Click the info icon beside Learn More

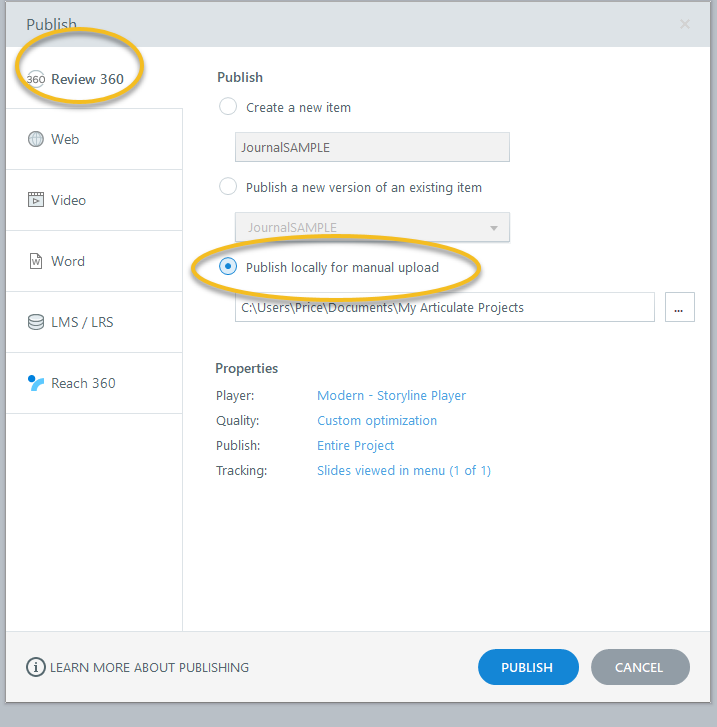(36, 667)
